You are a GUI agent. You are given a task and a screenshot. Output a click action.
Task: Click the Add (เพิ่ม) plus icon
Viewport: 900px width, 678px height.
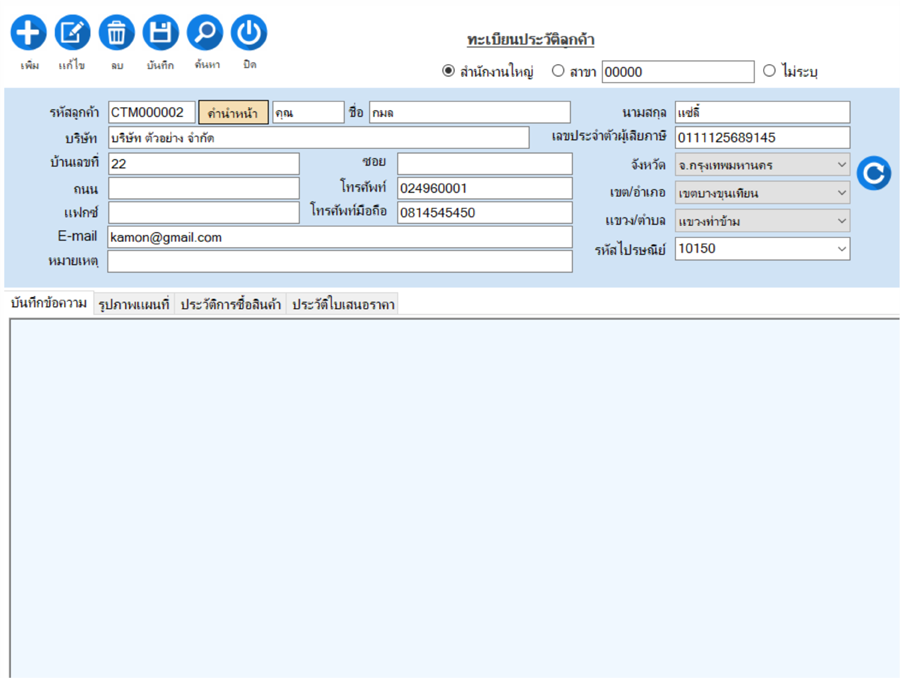[x=28, y=33]
